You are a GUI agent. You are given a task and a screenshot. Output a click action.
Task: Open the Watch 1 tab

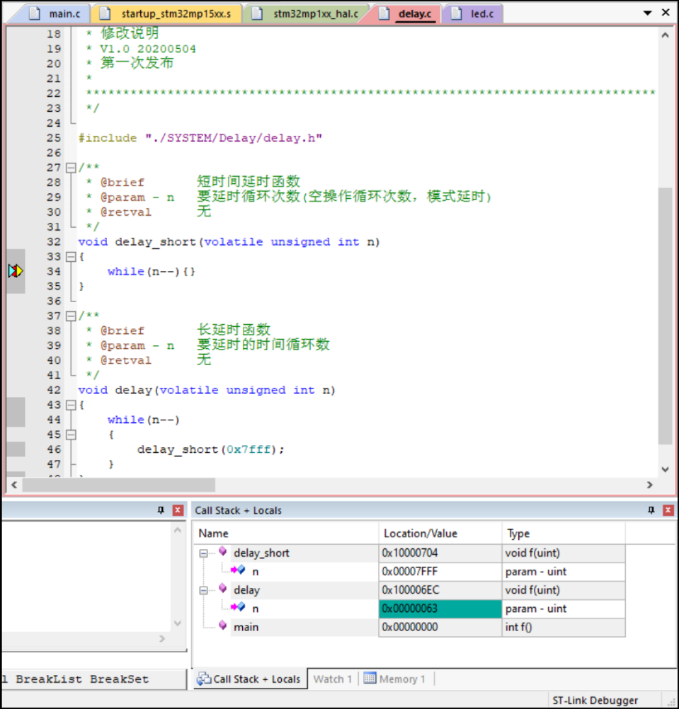coord(333,679)
